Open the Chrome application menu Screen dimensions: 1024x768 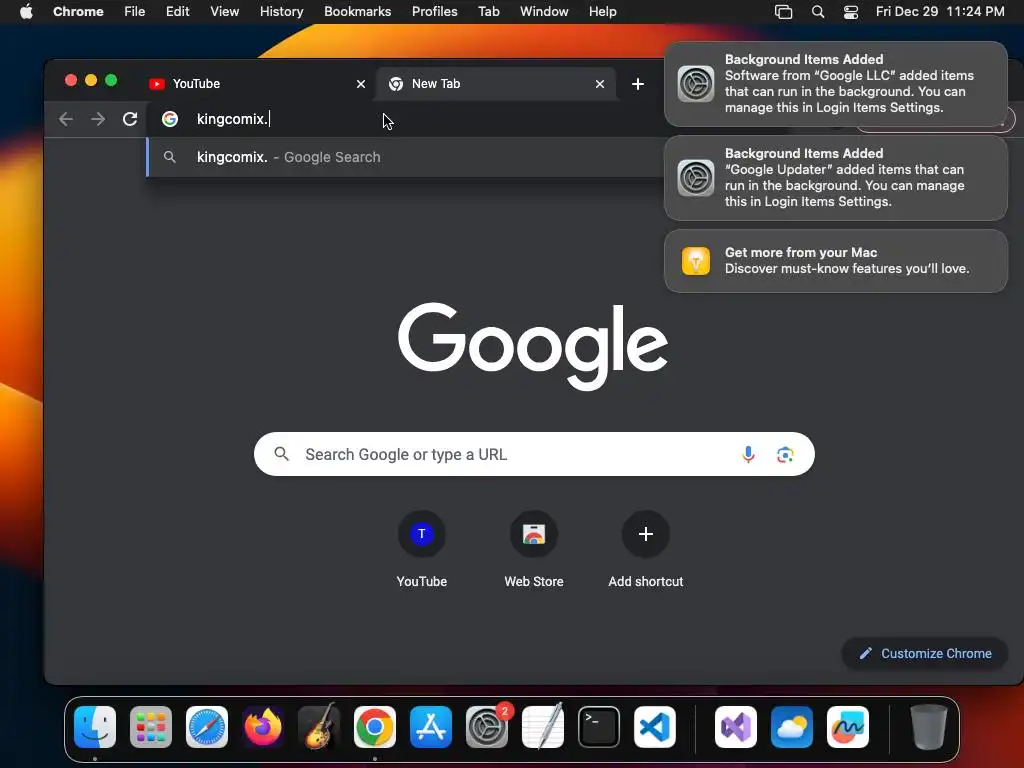(78, 11)
